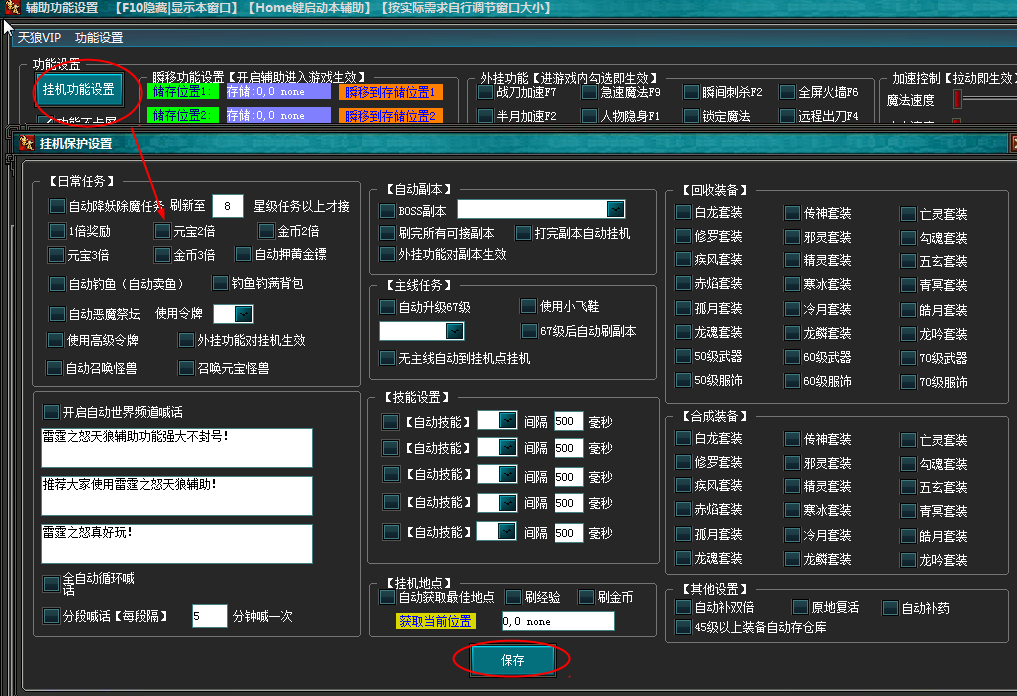
Task: Open the 使用令牌 dropdown
Action: pos(243,314)
